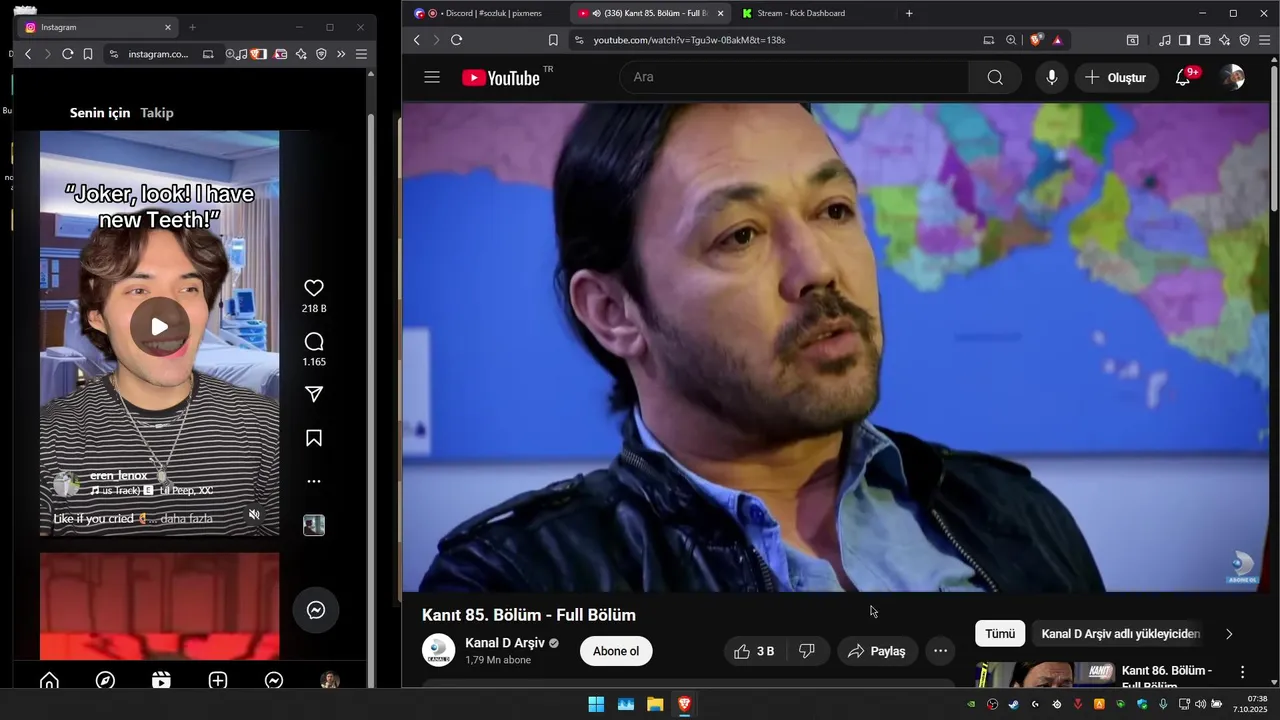This screenshot has width=1280, height=720.
Task: Create new Instagram post with plus icon
Action: 218,681
